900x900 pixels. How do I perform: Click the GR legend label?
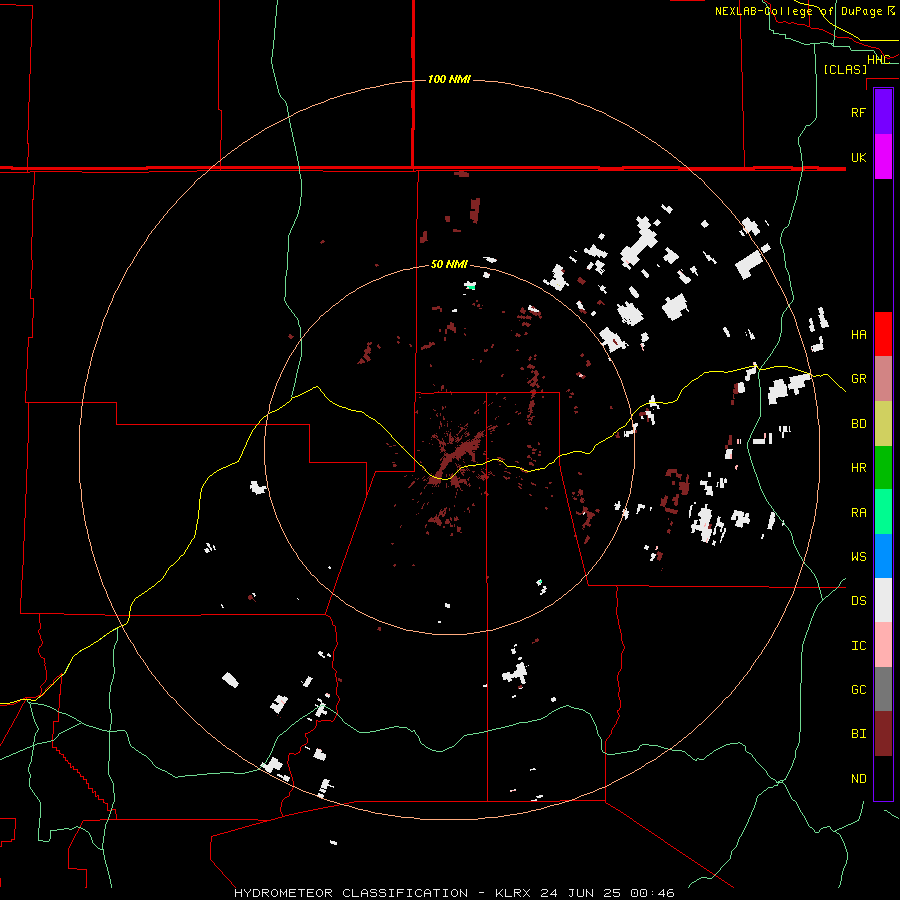(858, 379)
